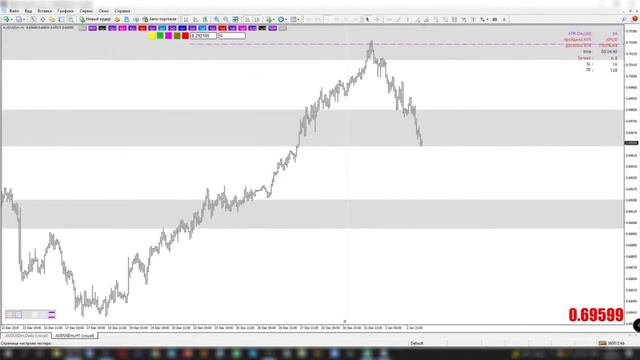Click the Default profile in status bar

tap(417, 343)
